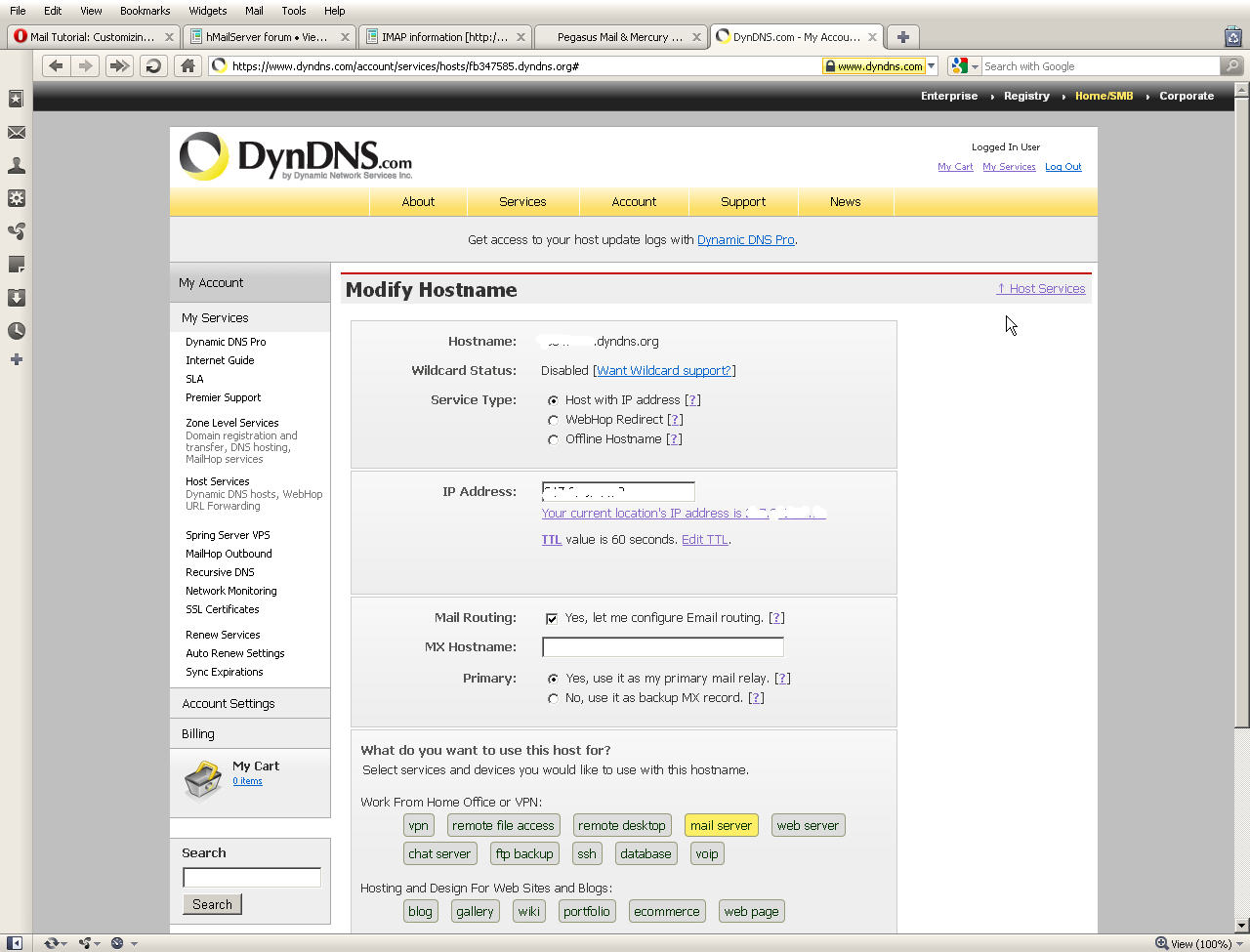Open the Services navigation tab
The height and width of the screenshot is (952, 1250).
click(522, 201)
